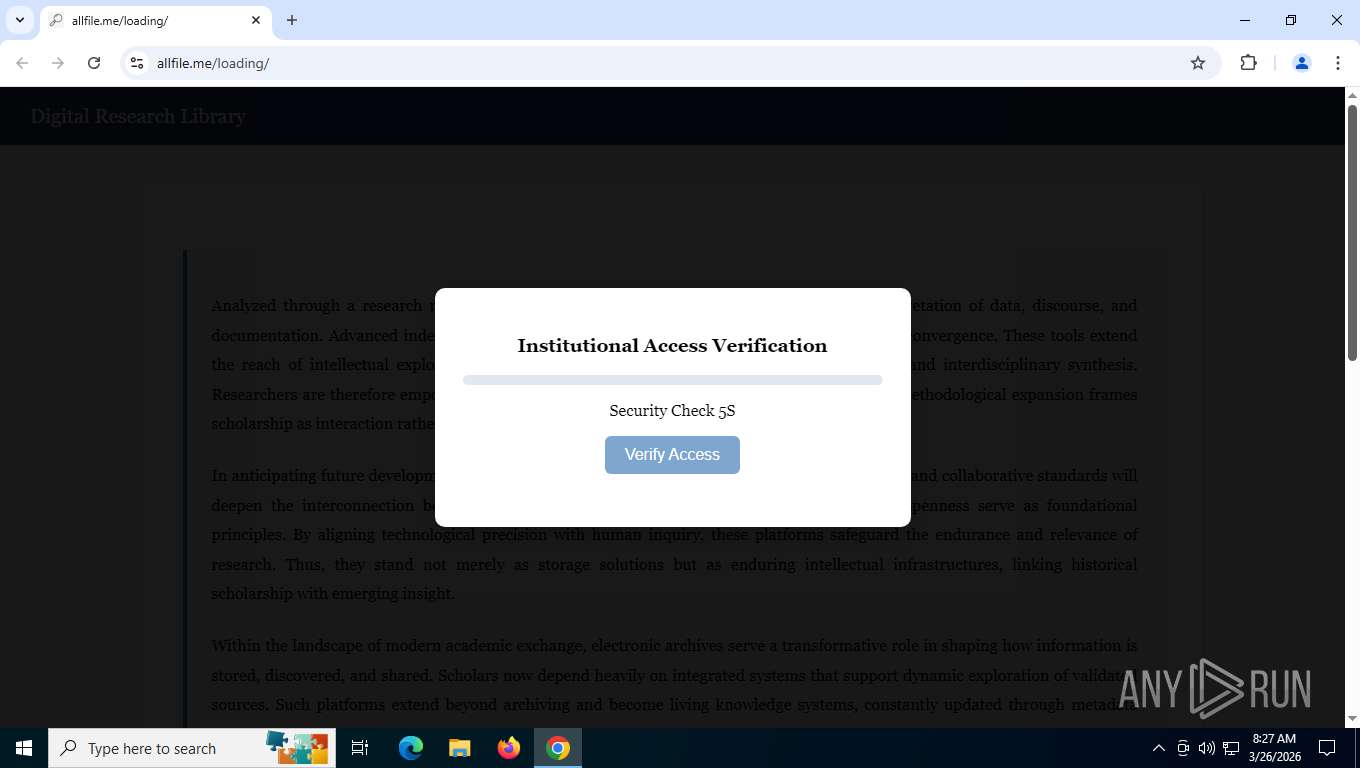Open the clock showing 8:27 AM
The image size is (1360, 768).
(1274, 748)
